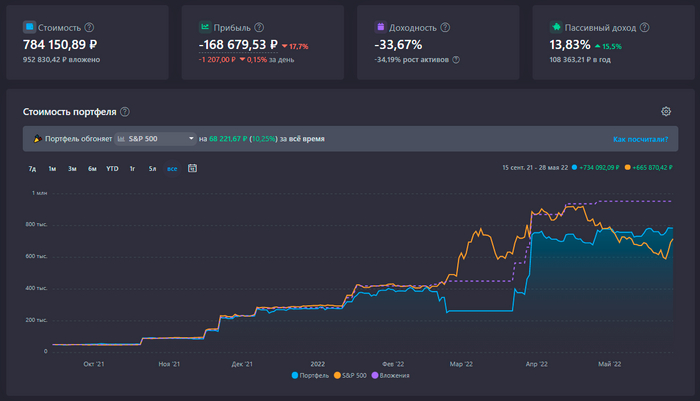Click the Пассивный доход card icon
This screenshot has height=401, width=700.
[556, 27]
